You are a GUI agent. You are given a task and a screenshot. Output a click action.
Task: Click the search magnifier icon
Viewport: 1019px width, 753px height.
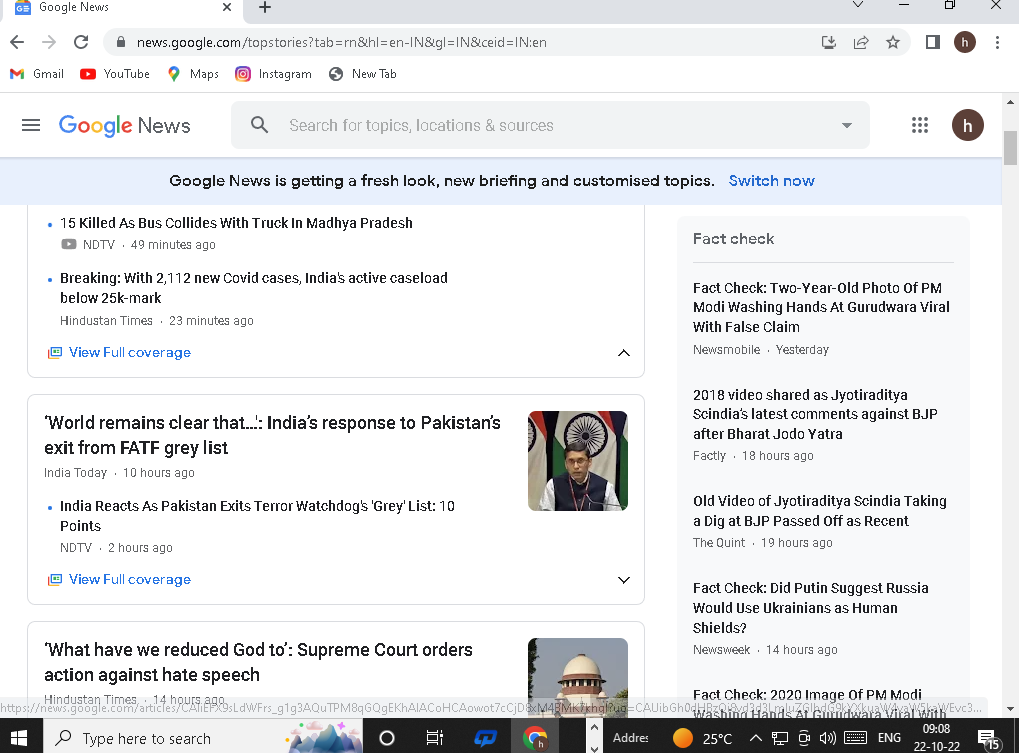260,125
